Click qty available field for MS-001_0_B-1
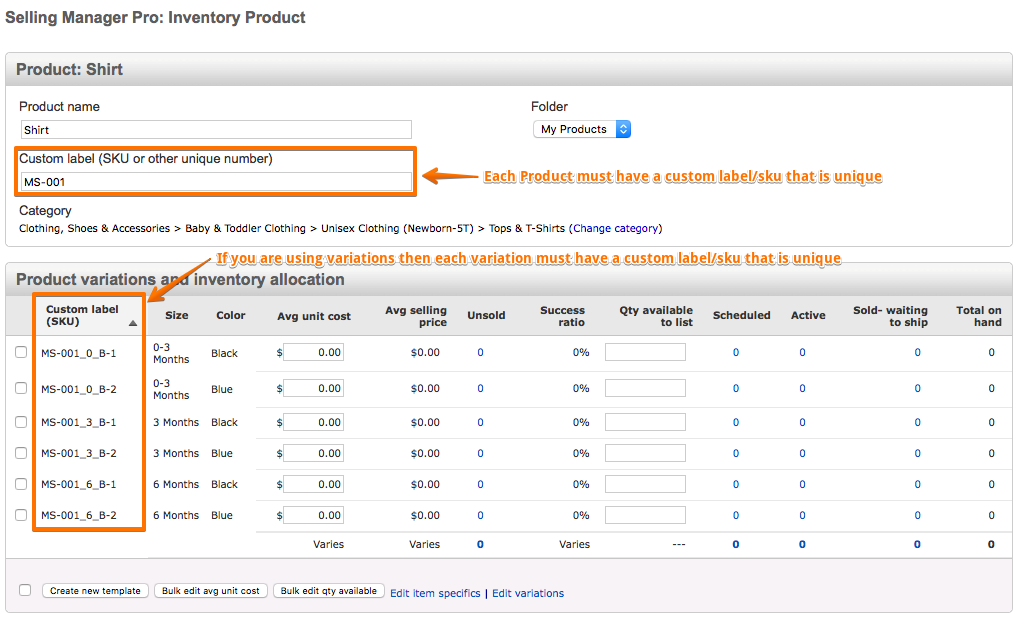 pyautogui.click(x=645, y=352)
